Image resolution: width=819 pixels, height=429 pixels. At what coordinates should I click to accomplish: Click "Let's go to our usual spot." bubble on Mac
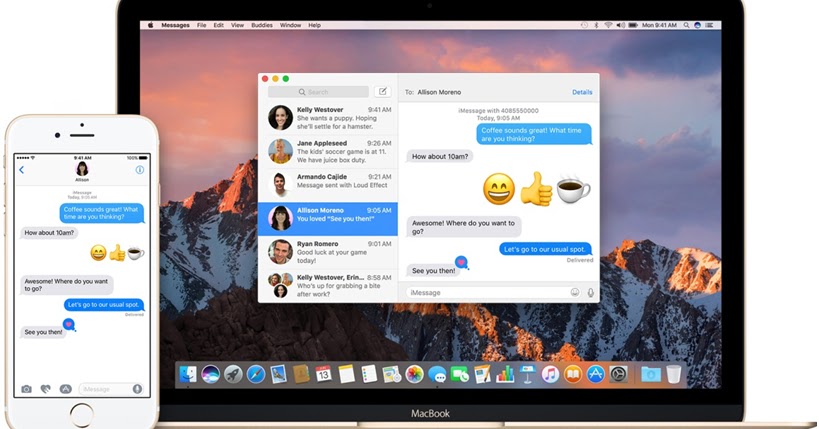coord(545,249)
